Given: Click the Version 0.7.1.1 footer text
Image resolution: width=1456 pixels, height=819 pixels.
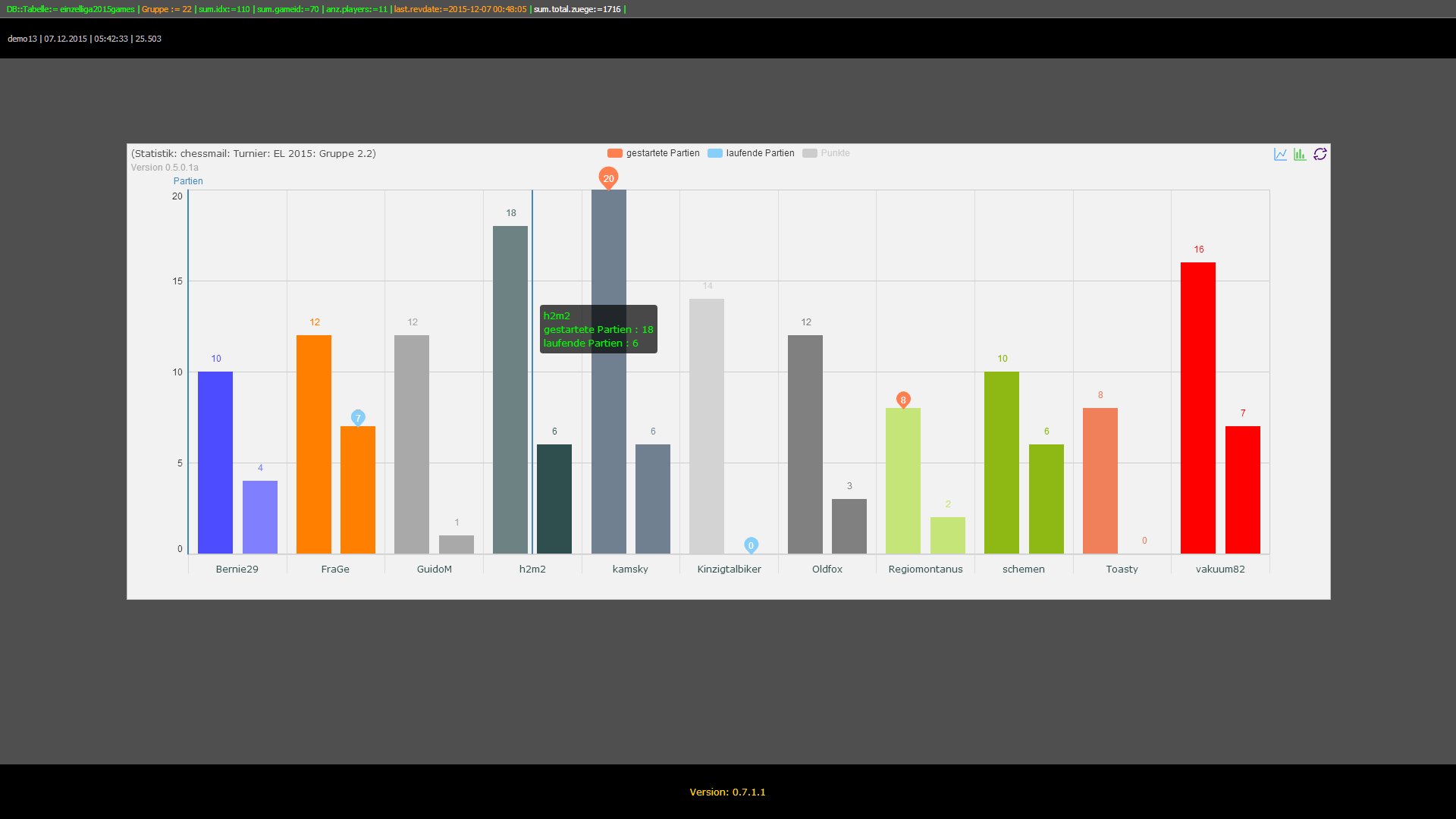Looking at the screenshot, I should 728,792.
